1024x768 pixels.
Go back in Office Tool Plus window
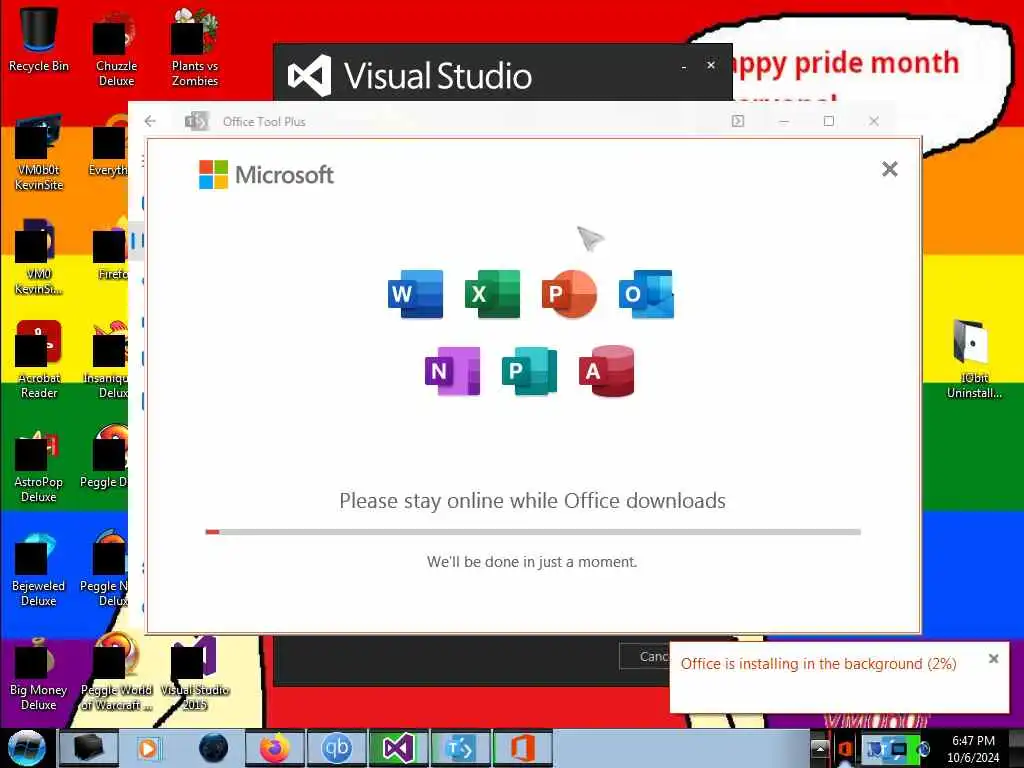coord(150,121)
